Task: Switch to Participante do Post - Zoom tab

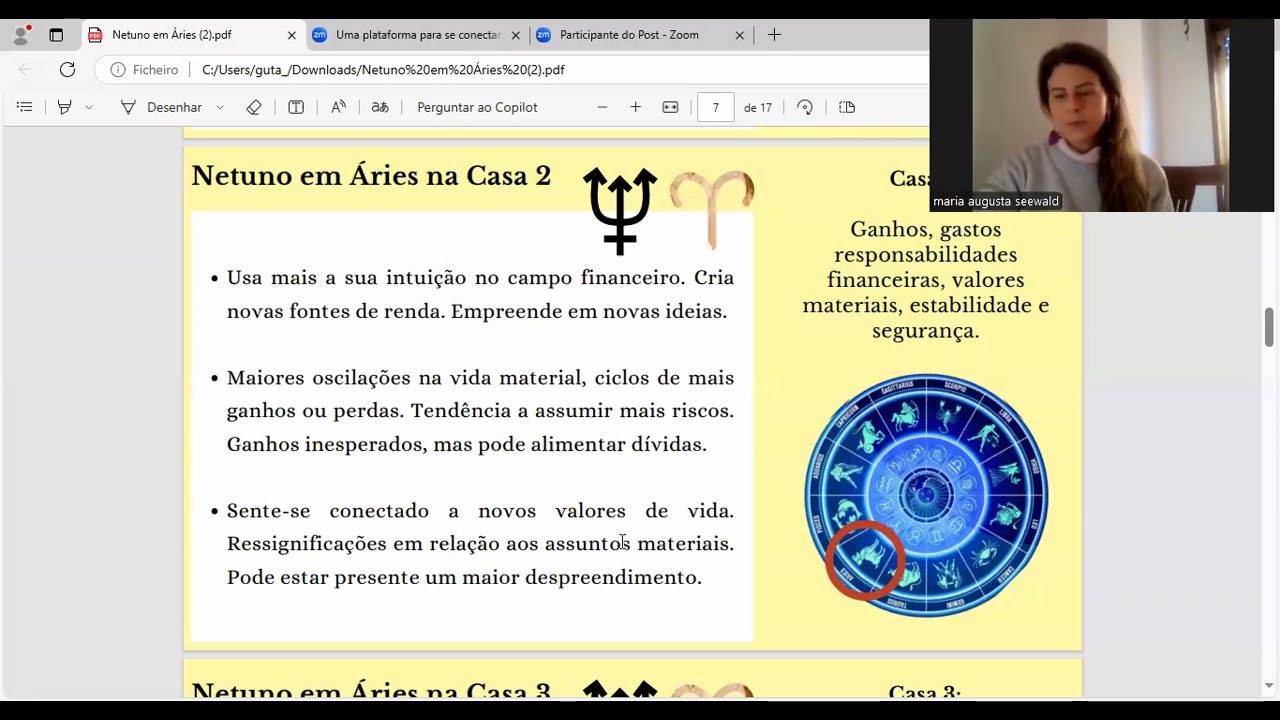Action: [x=629, y=35]
